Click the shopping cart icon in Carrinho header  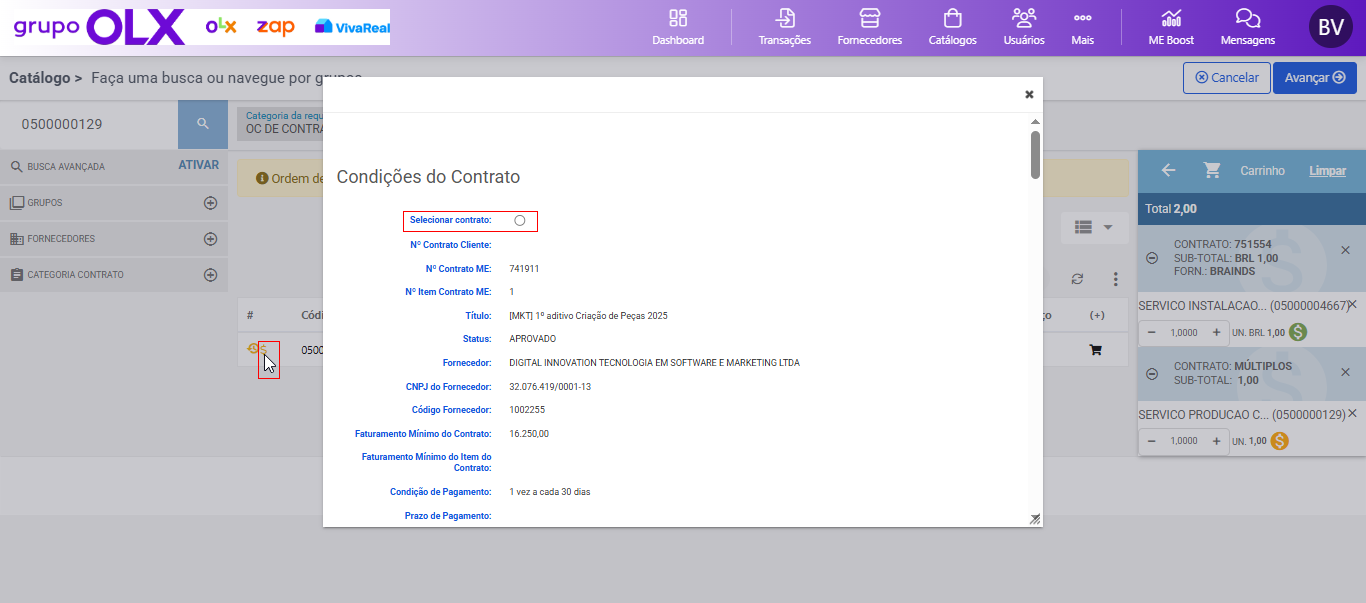1212,171
